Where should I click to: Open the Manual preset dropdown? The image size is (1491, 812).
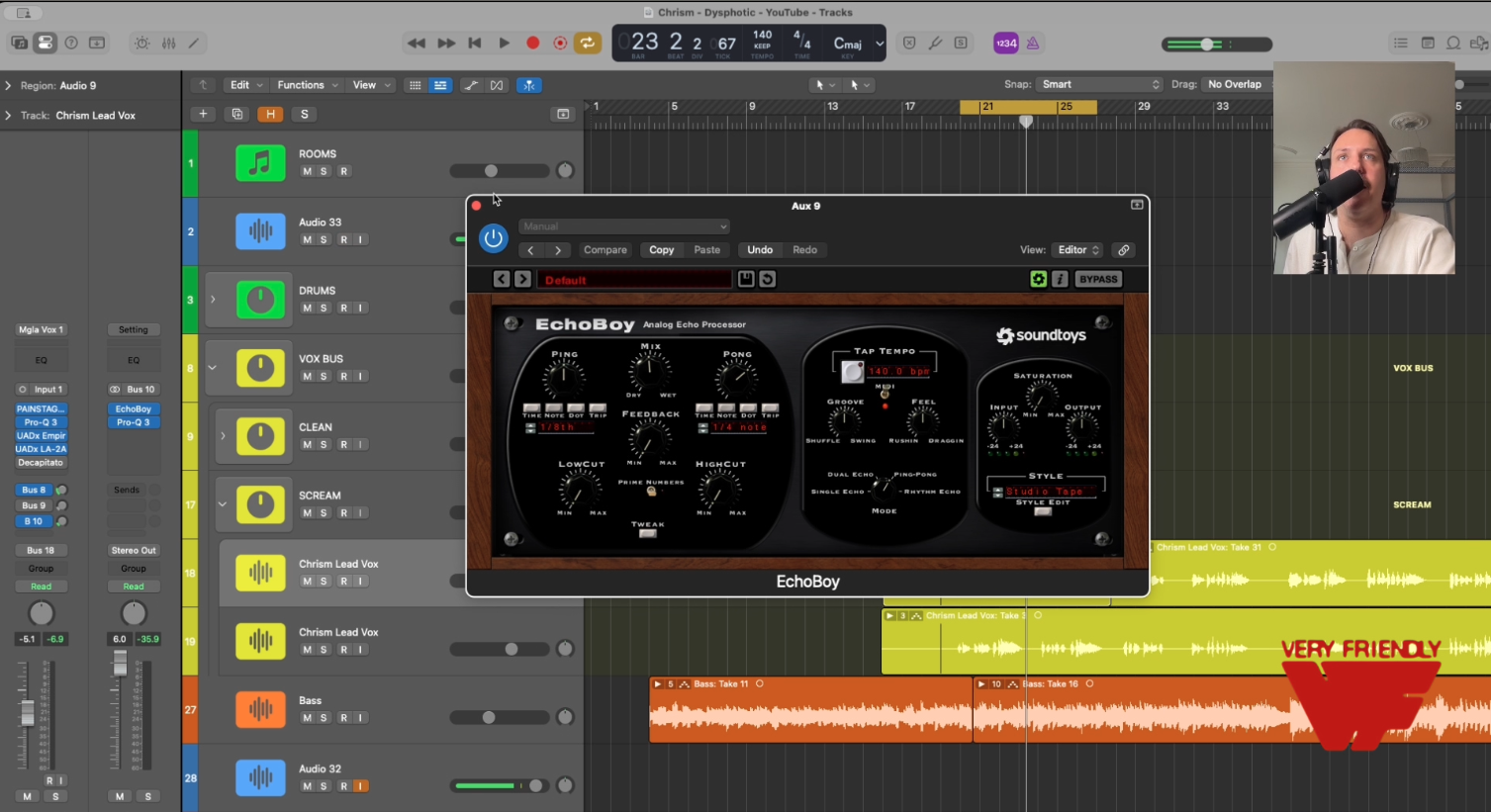(624, 226)
